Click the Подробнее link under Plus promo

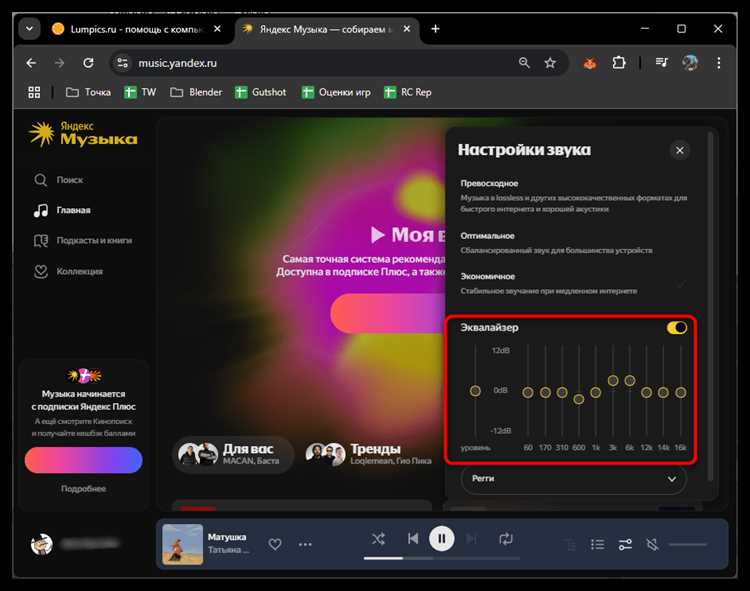[x=83, y=489]
